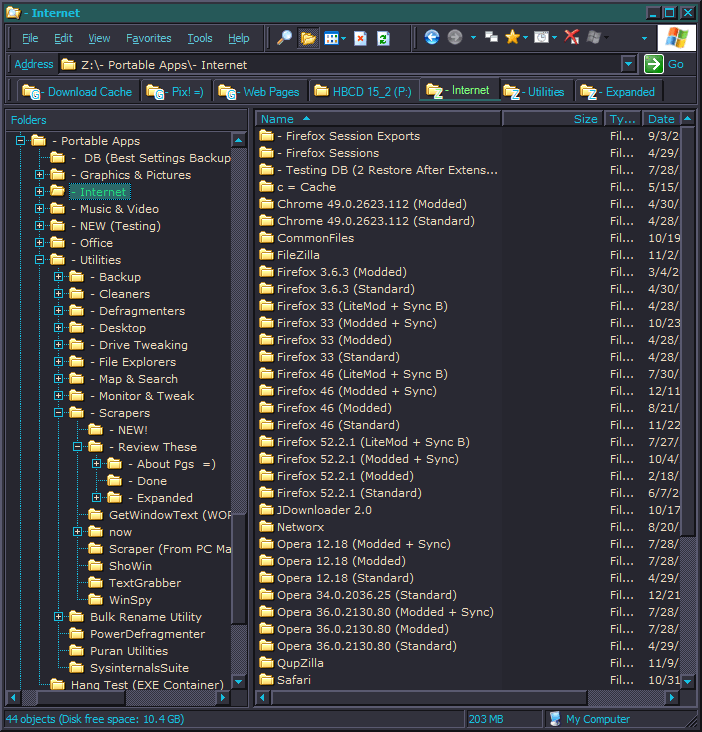Expand the Music & Video tree node

click(x=40, y=209)
